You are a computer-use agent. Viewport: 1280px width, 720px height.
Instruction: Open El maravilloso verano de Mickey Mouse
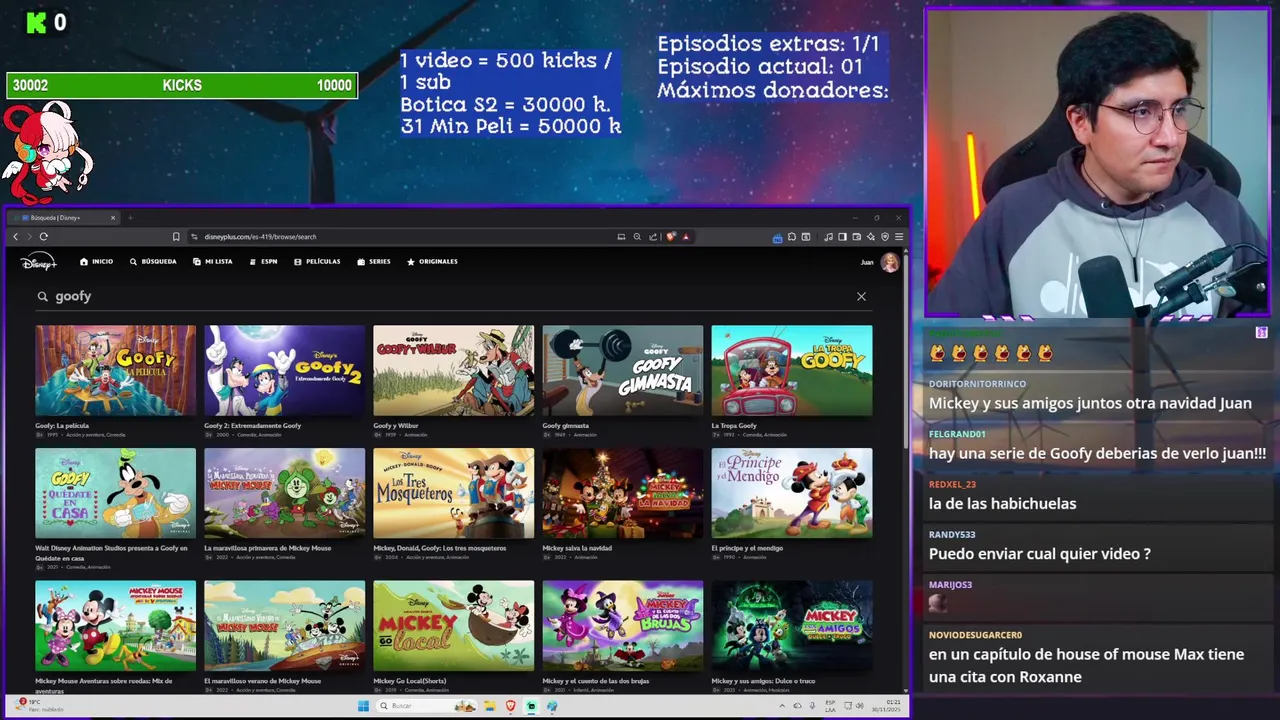(285, 626)
